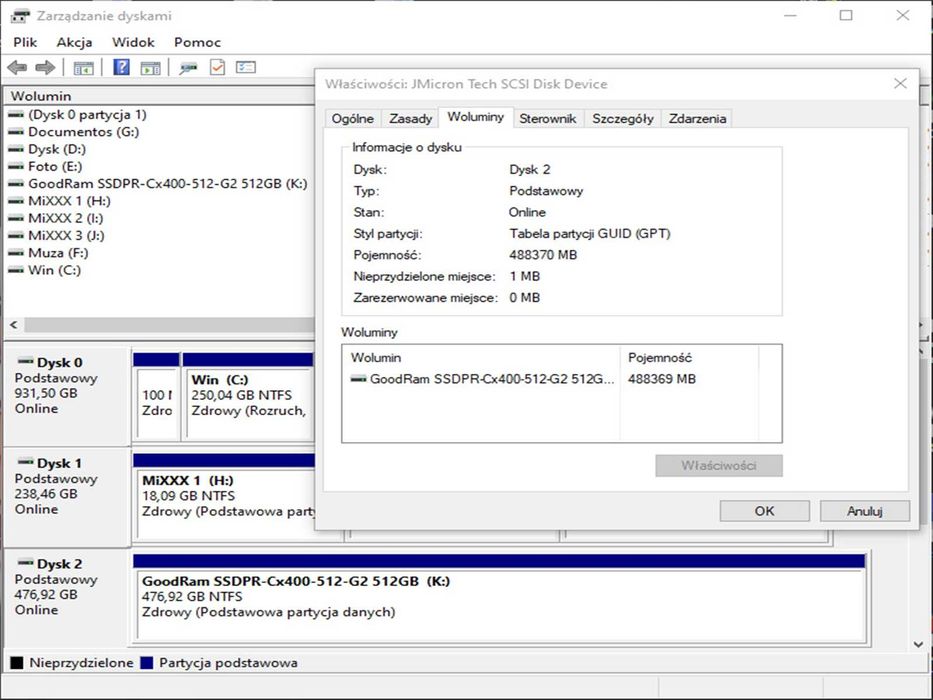Switch to the Sterownik tab
933x700 pixels.
click(x=547, y=118)
